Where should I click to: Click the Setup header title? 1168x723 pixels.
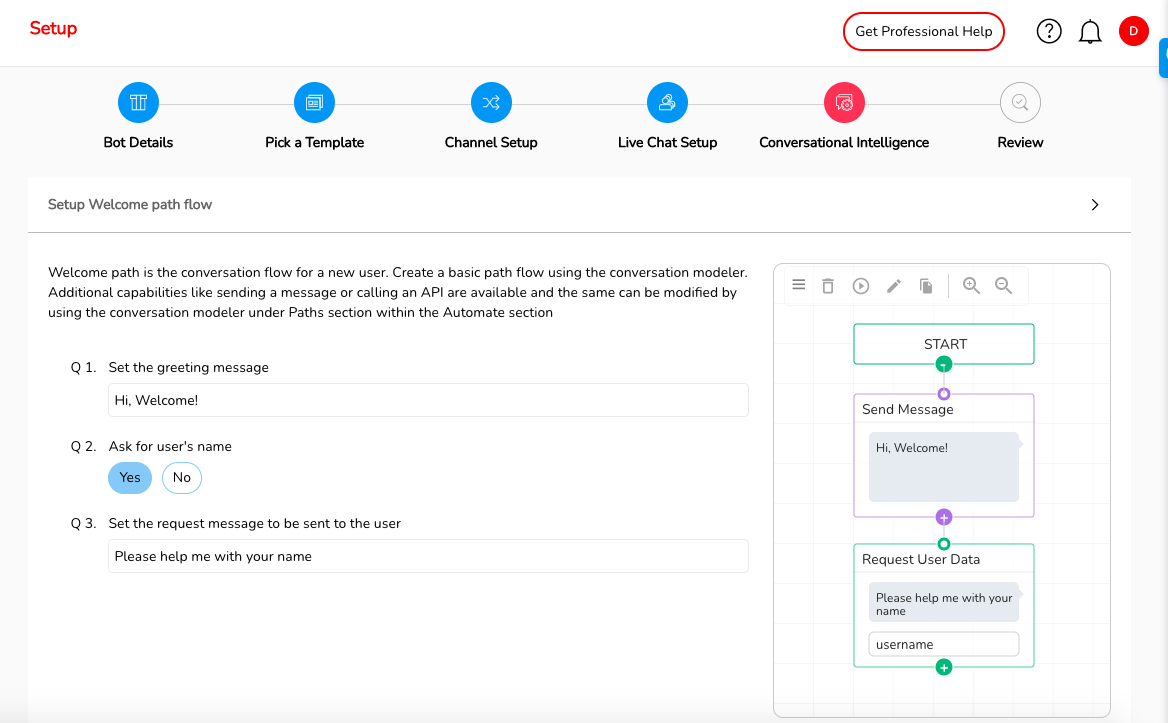tap(53, 28)
